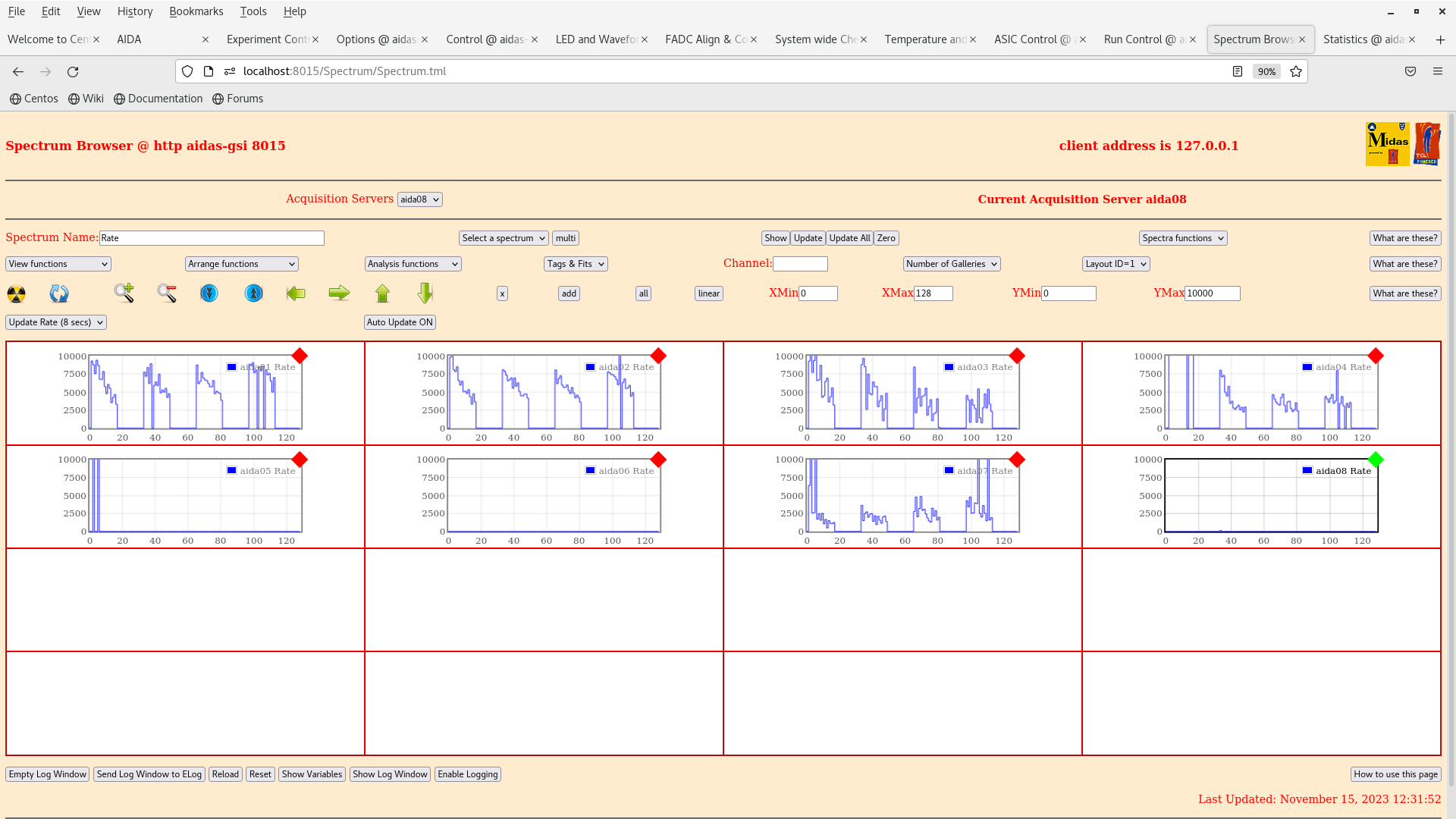Click the blue circle down-arrow icon
Image resolution: width=1456 pixels, height=819 pixels.
tap(209, 293)
